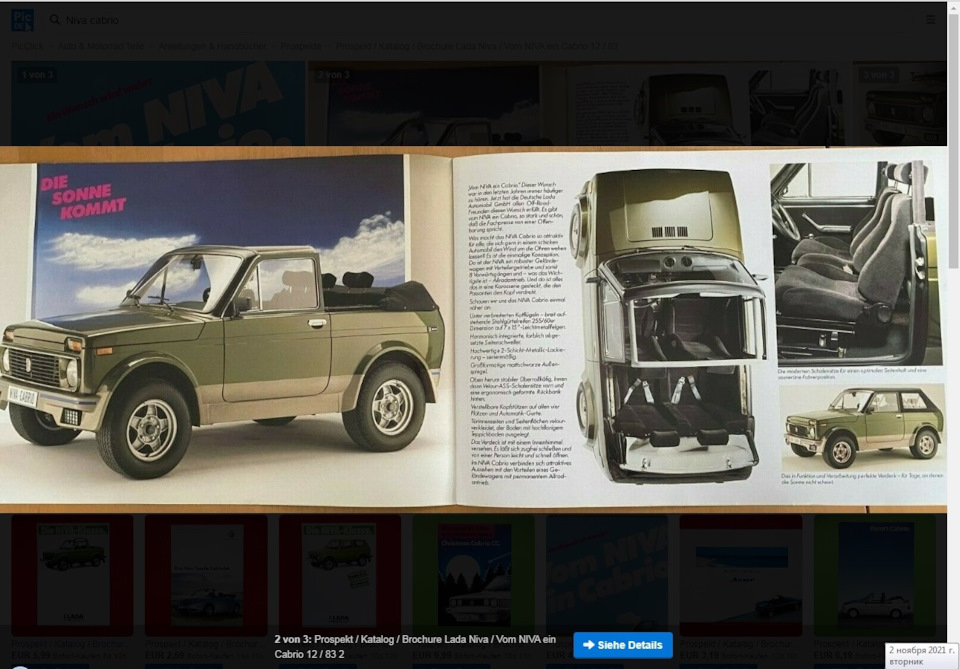
Task: Open the 'Vom NIVA ein Cabrio' related thumbnail
Action: pyautogui.click(x=607, y=575)
